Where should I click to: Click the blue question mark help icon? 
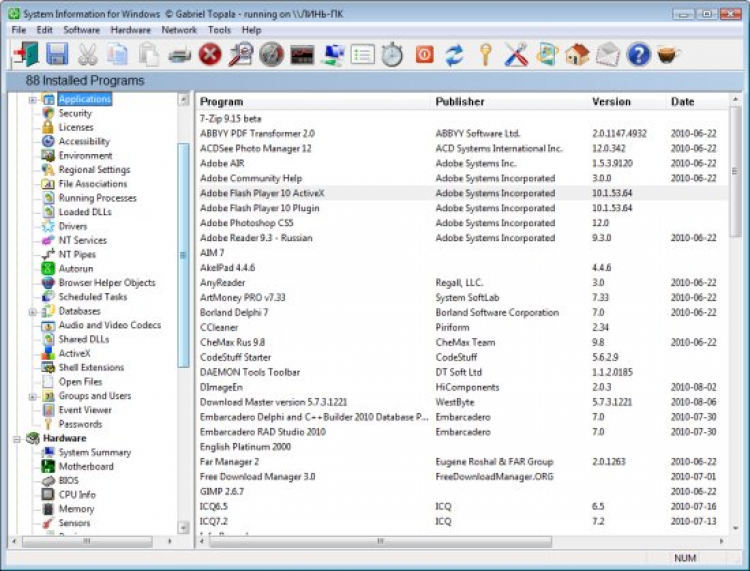tap(639, 55)
